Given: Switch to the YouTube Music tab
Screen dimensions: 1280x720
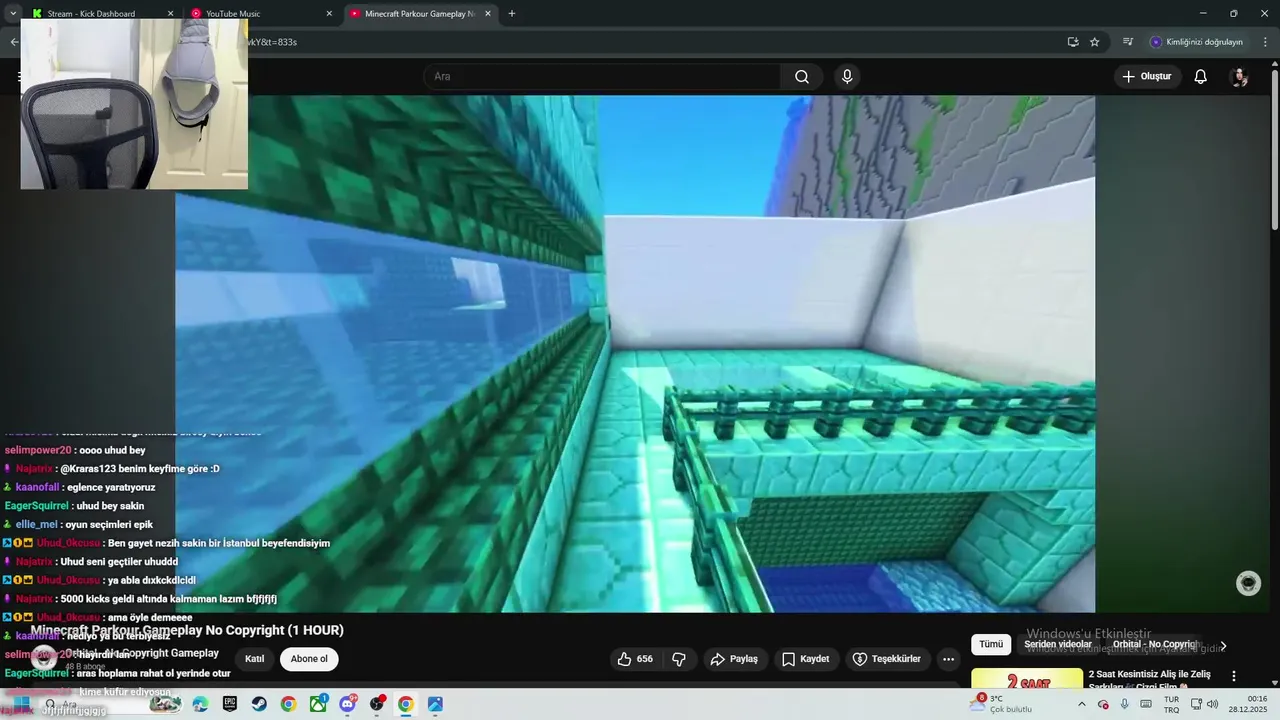Looking at the screenshot, I should click(x=262, y=14).
